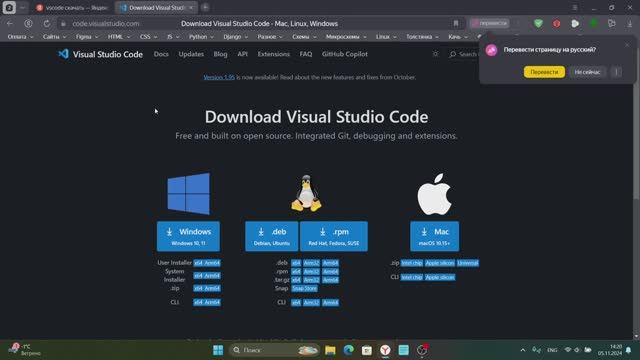
Task: Download Windows .zip x64 build
Action: [198, 288]
